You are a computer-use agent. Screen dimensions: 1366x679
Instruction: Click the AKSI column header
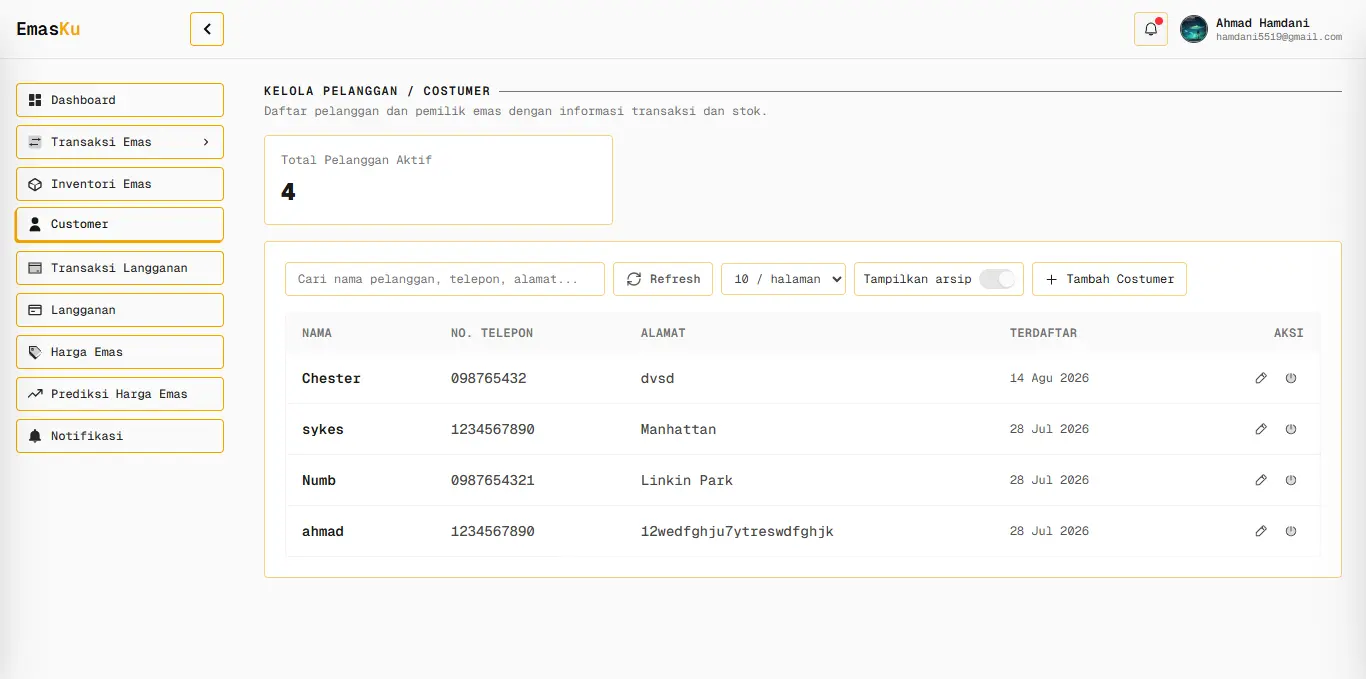click(x=1289, y=333)
